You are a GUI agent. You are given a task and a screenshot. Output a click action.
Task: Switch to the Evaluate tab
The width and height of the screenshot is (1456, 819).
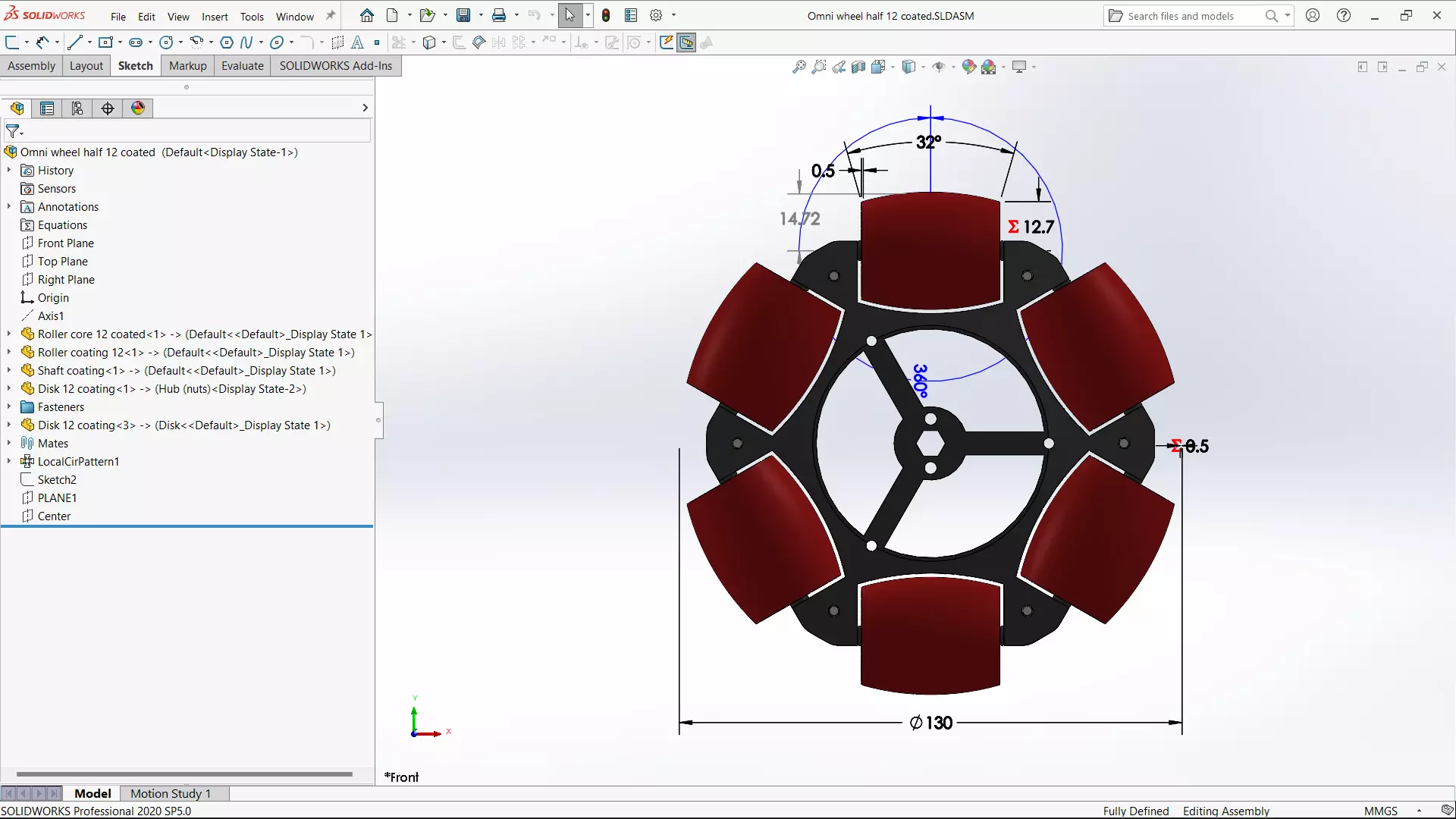243,66
